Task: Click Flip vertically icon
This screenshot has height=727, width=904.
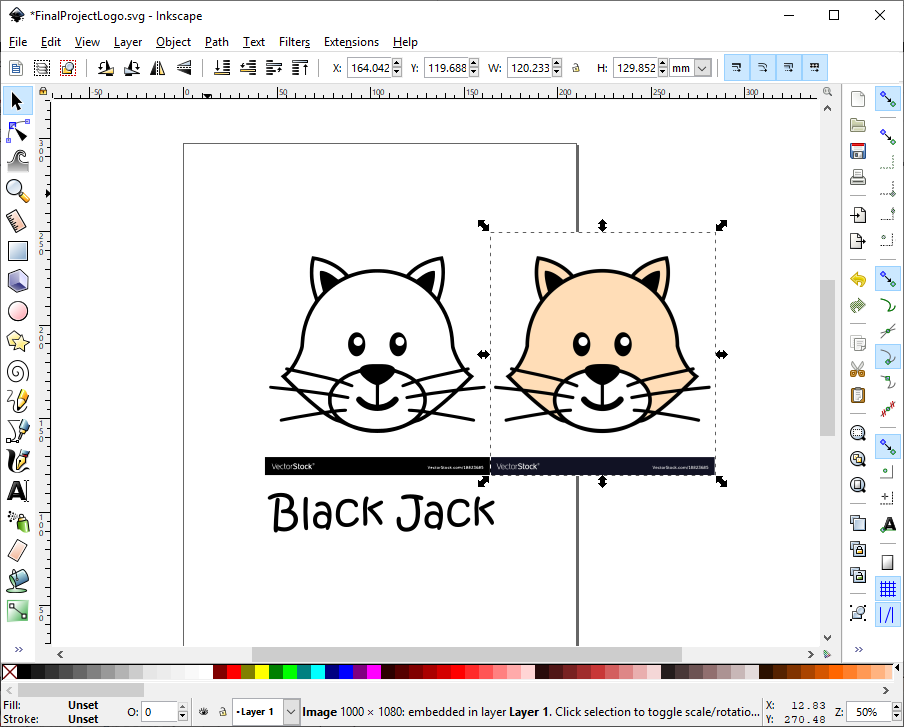Action: [184, 68]
